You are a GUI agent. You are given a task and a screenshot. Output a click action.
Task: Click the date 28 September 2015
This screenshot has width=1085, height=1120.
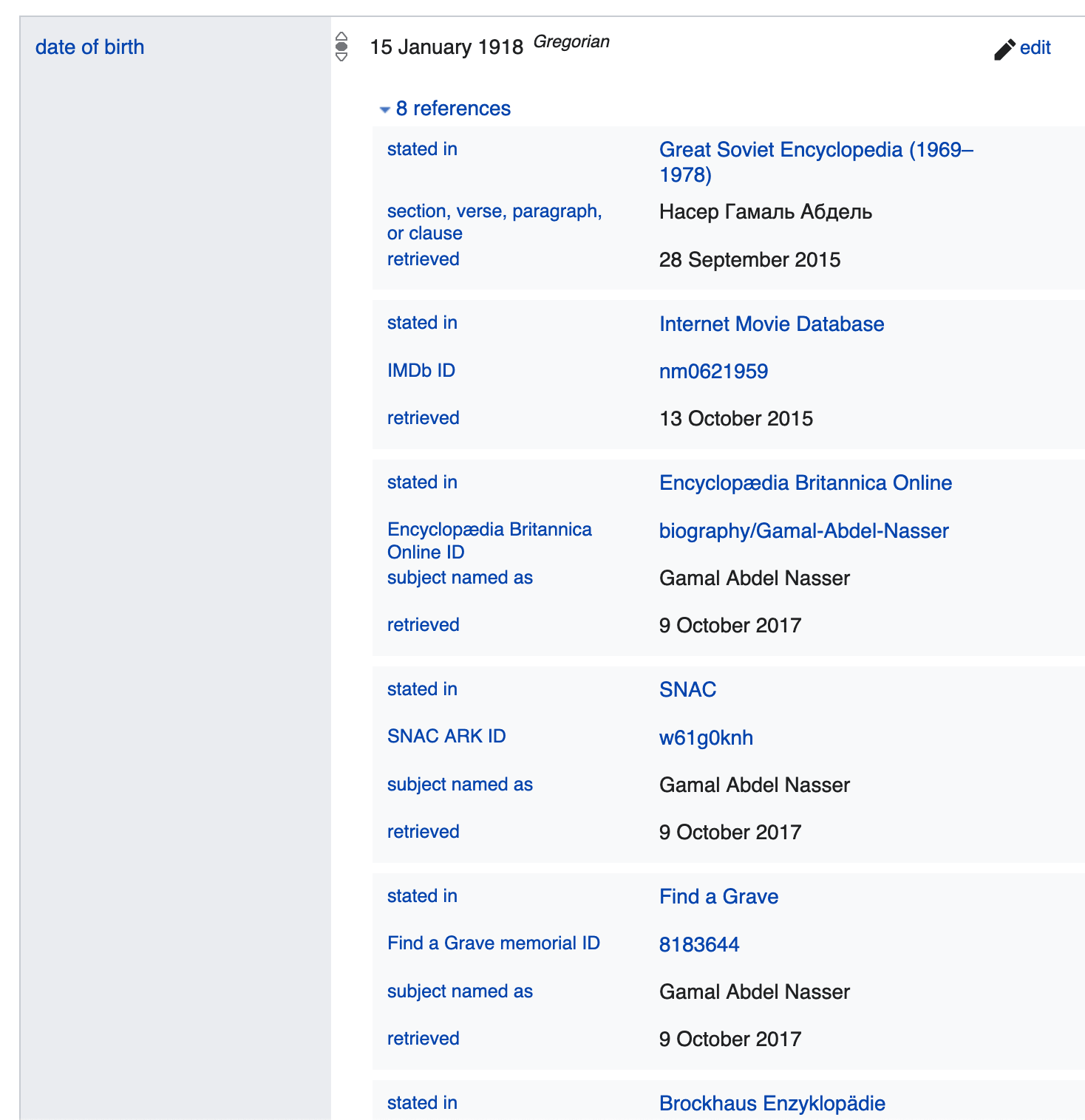pos(749,260)
